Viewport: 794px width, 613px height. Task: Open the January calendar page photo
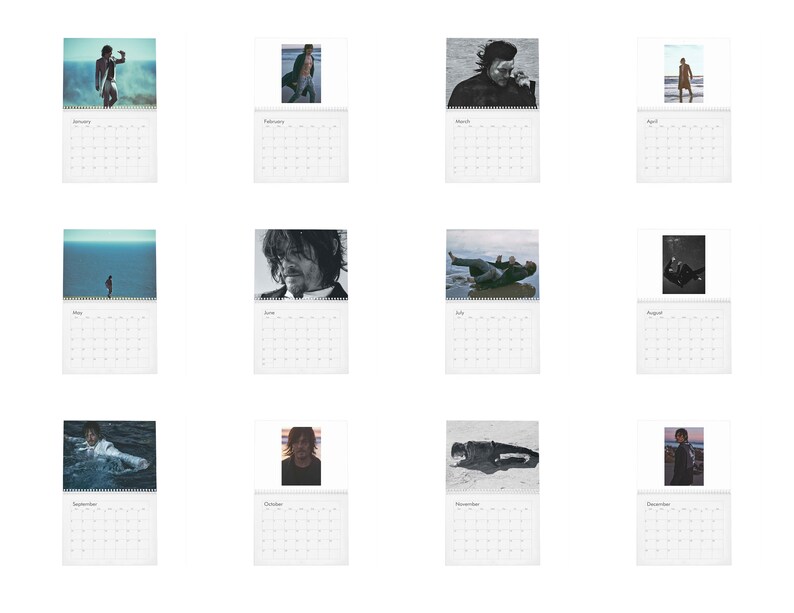tap(109, 73)
